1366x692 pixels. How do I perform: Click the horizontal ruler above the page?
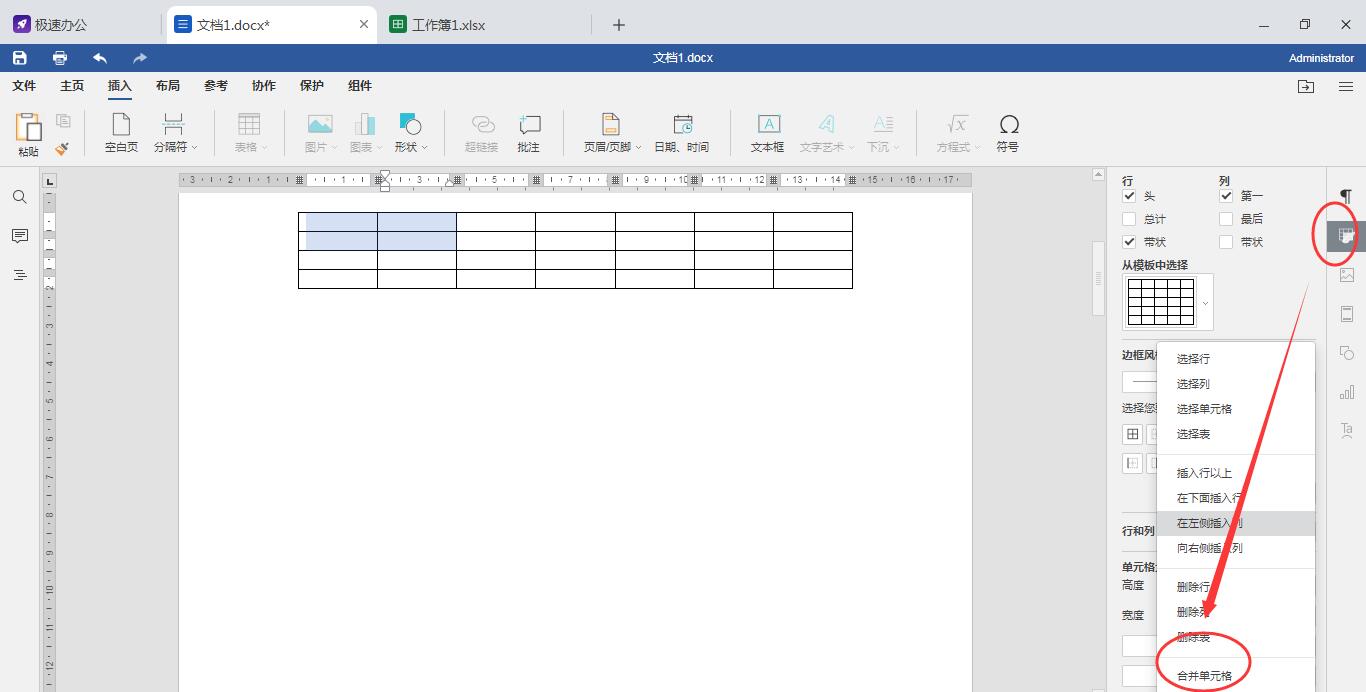point(575,180)
